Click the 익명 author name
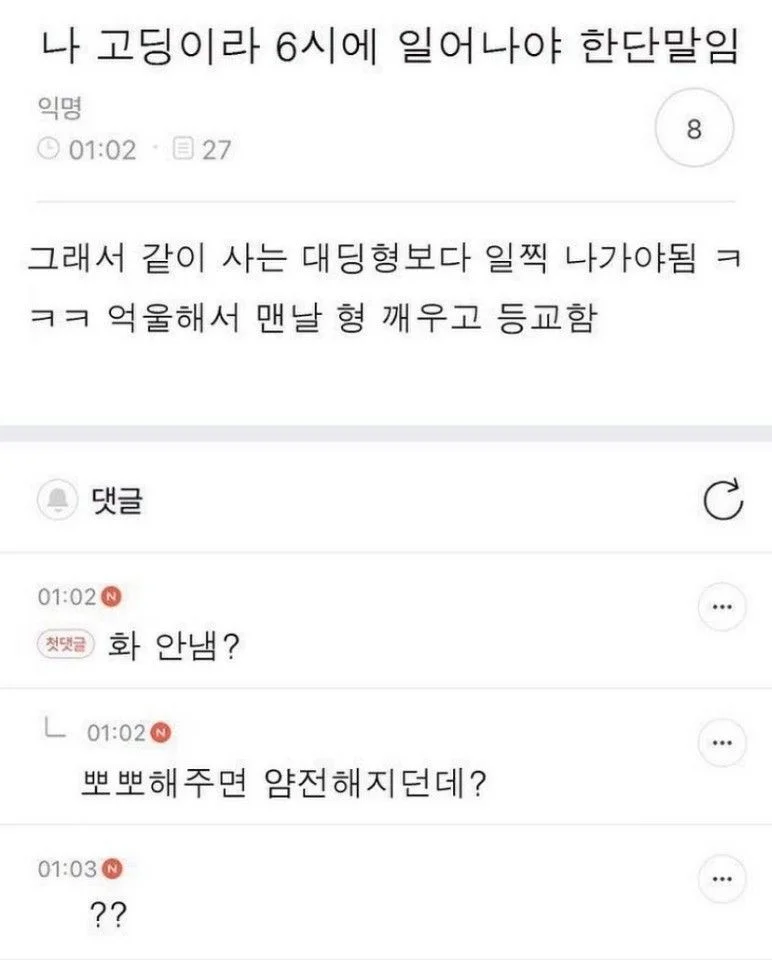The image size is (772, 960). tap(59, 110)
